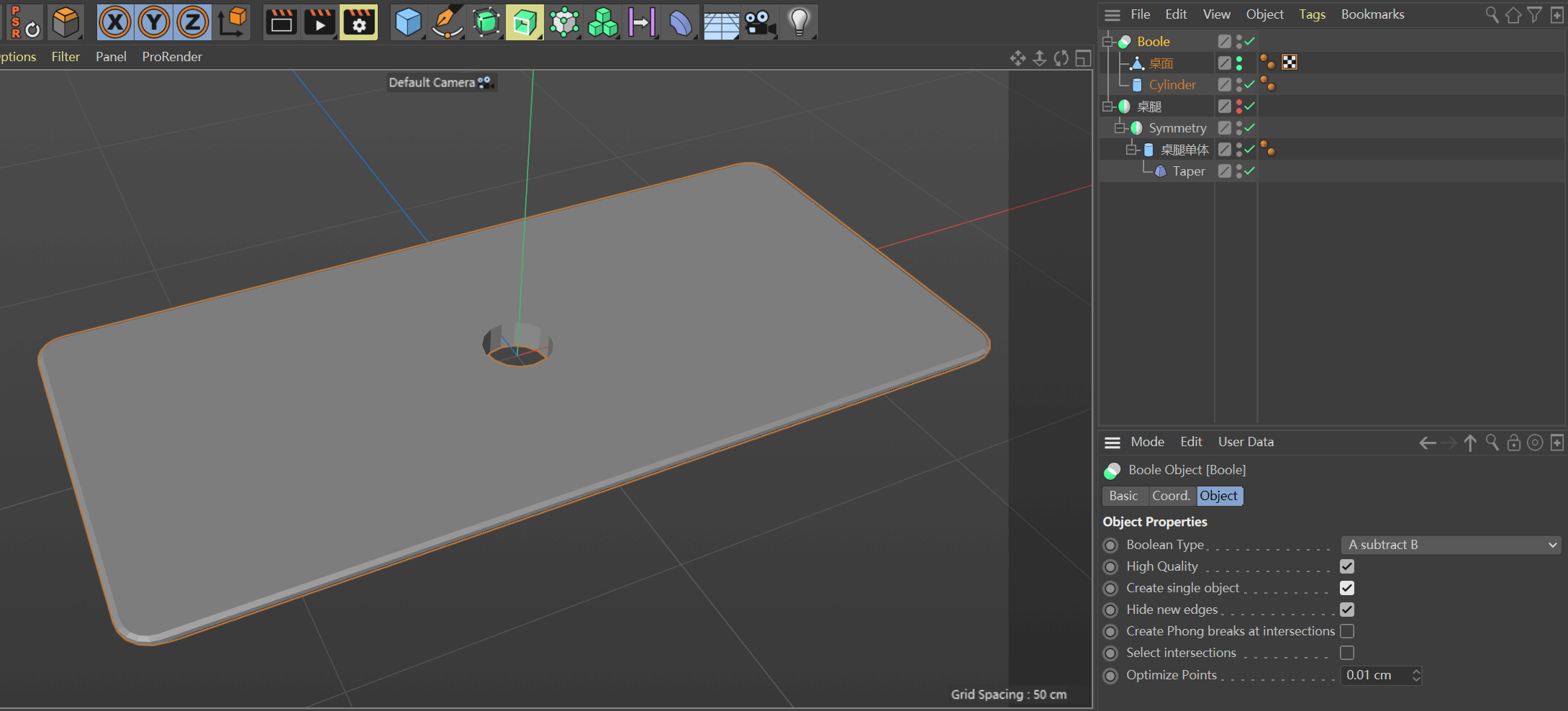Add a Camera object

(x=760, y=22)
